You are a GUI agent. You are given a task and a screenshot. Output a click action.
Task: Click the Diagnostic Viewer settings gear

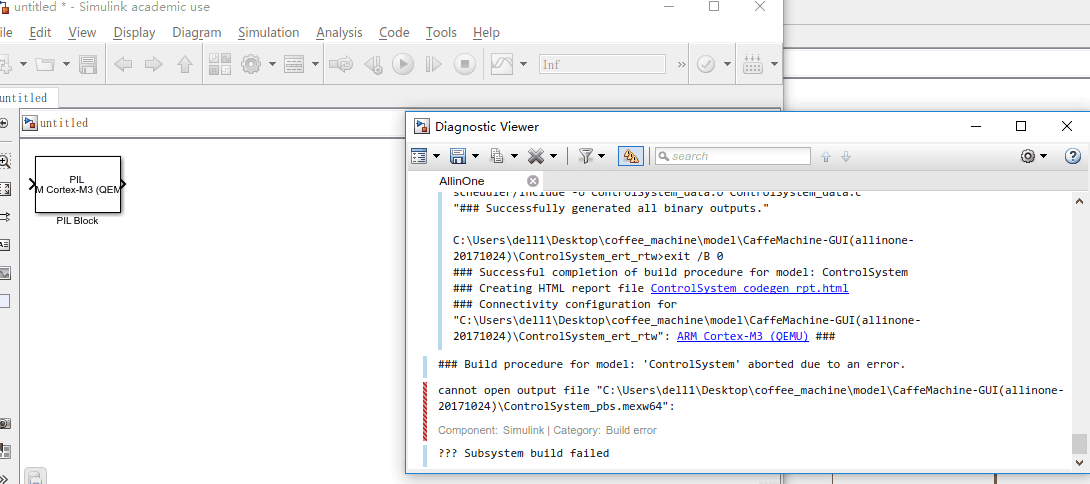(x=1028, y=156)
